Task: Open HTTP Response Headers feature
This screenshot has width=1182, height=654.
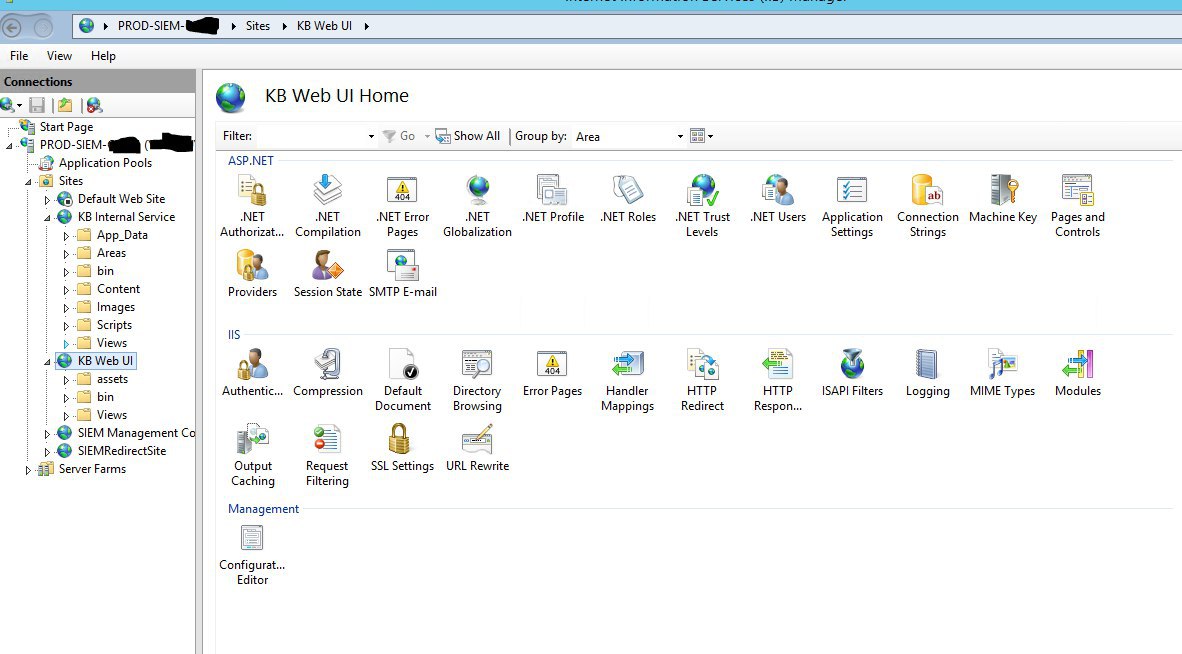Action: [x=777, y=380]
